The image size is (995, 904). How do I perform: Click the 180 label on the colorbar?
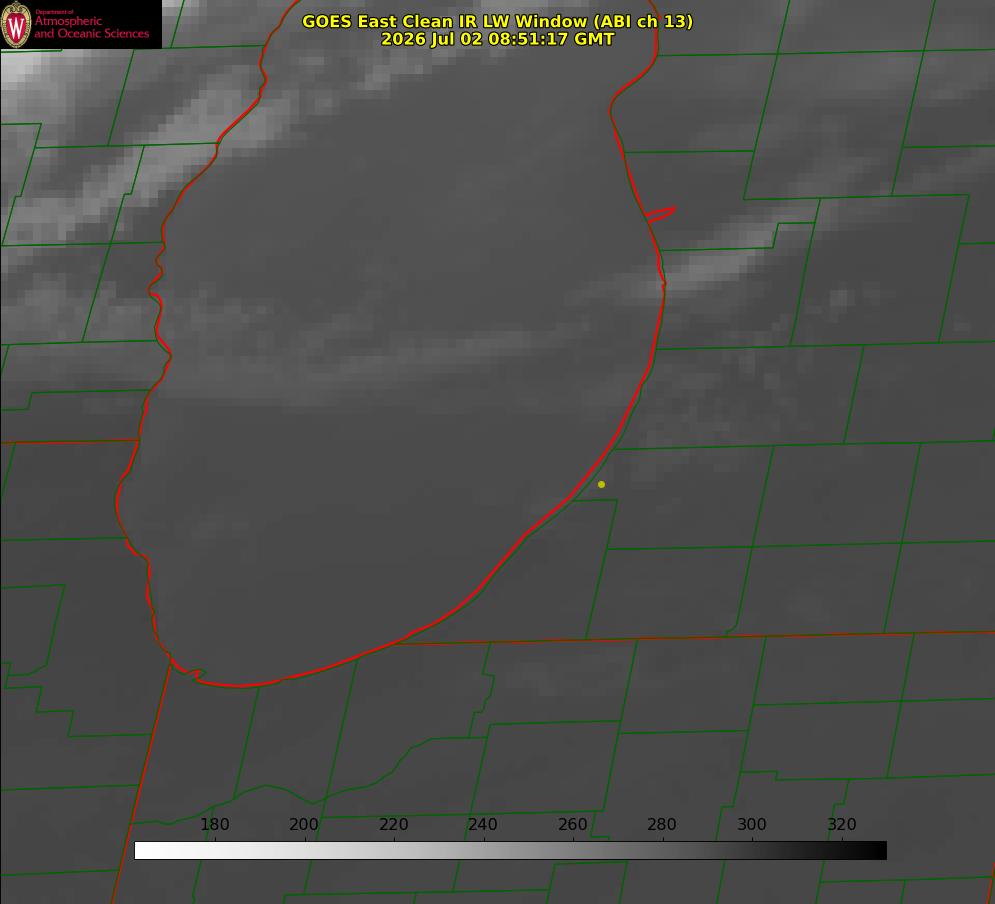[x=214, y=824]
